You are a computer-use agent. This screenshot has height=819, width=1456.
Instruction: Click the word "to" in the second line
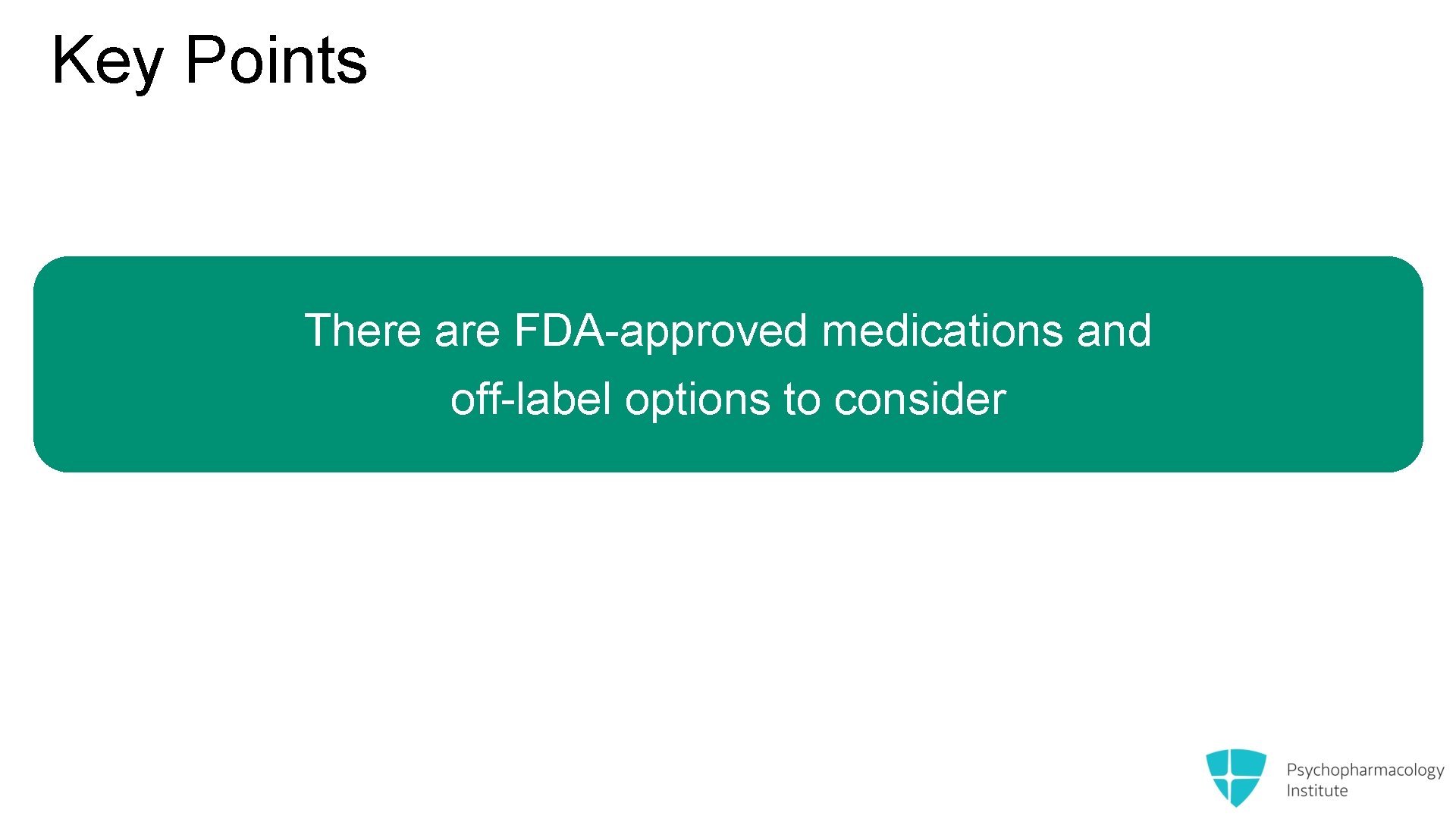(x=802, y=400)
